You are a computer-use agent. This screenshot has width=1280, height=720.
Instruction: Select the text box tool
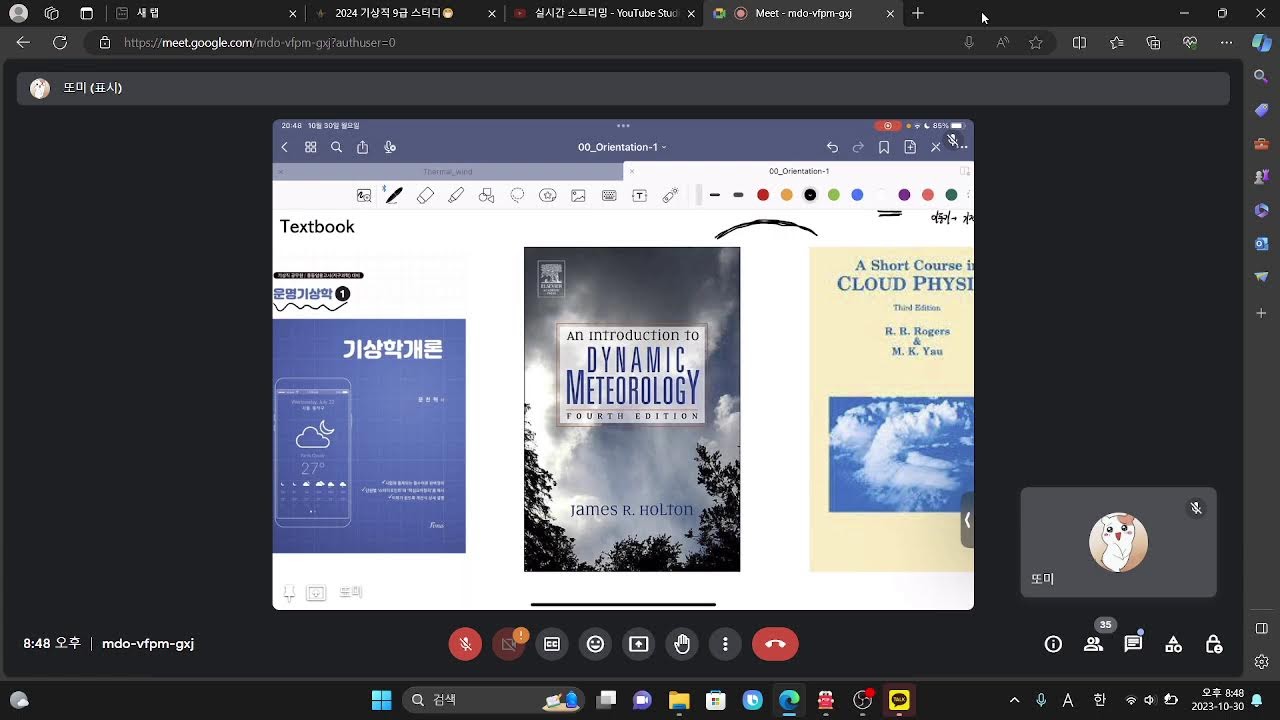tap(639, 195)
